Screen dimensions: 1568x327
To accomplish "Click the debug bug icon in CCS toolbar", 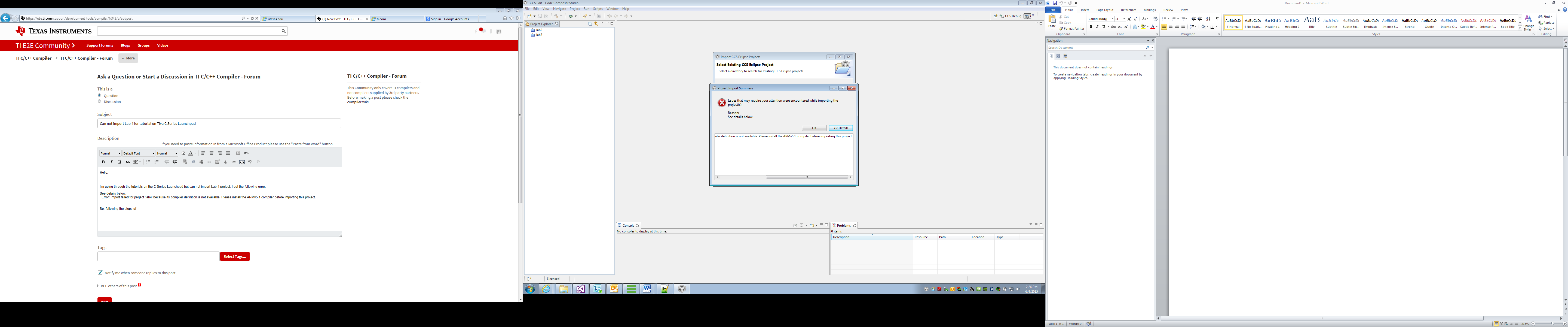I will click(571, 16).
